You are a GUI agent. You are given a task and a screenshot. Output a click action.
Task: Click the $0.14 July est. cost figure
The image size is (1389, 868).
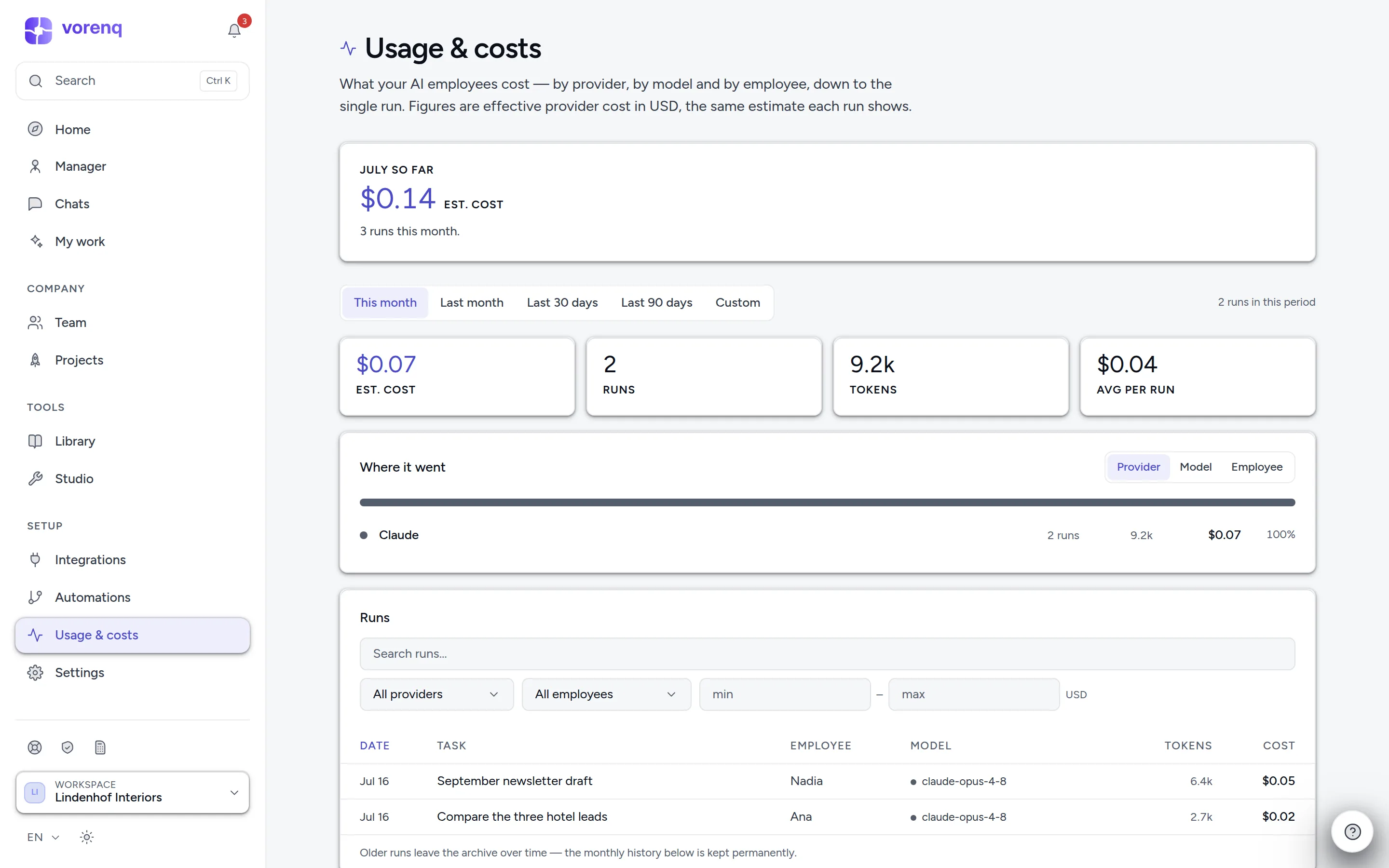[x=397, y=199]
